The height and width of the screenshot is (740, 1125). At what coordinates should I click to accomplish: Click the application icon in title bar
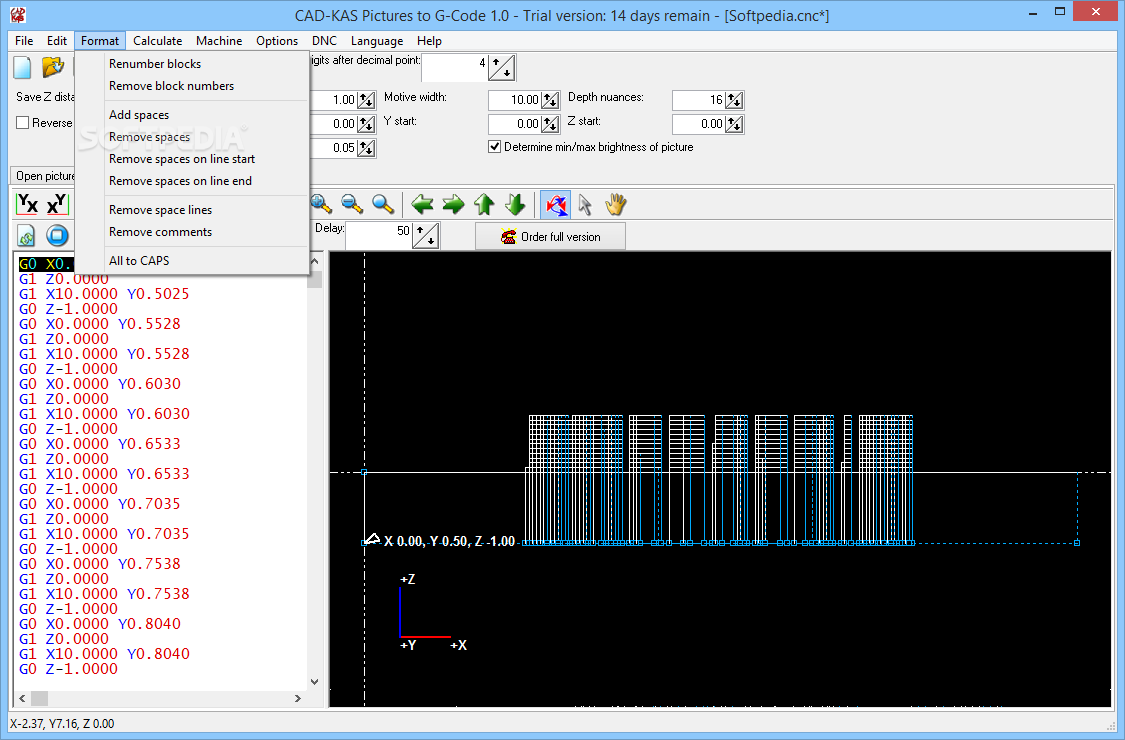pos(19,14)
